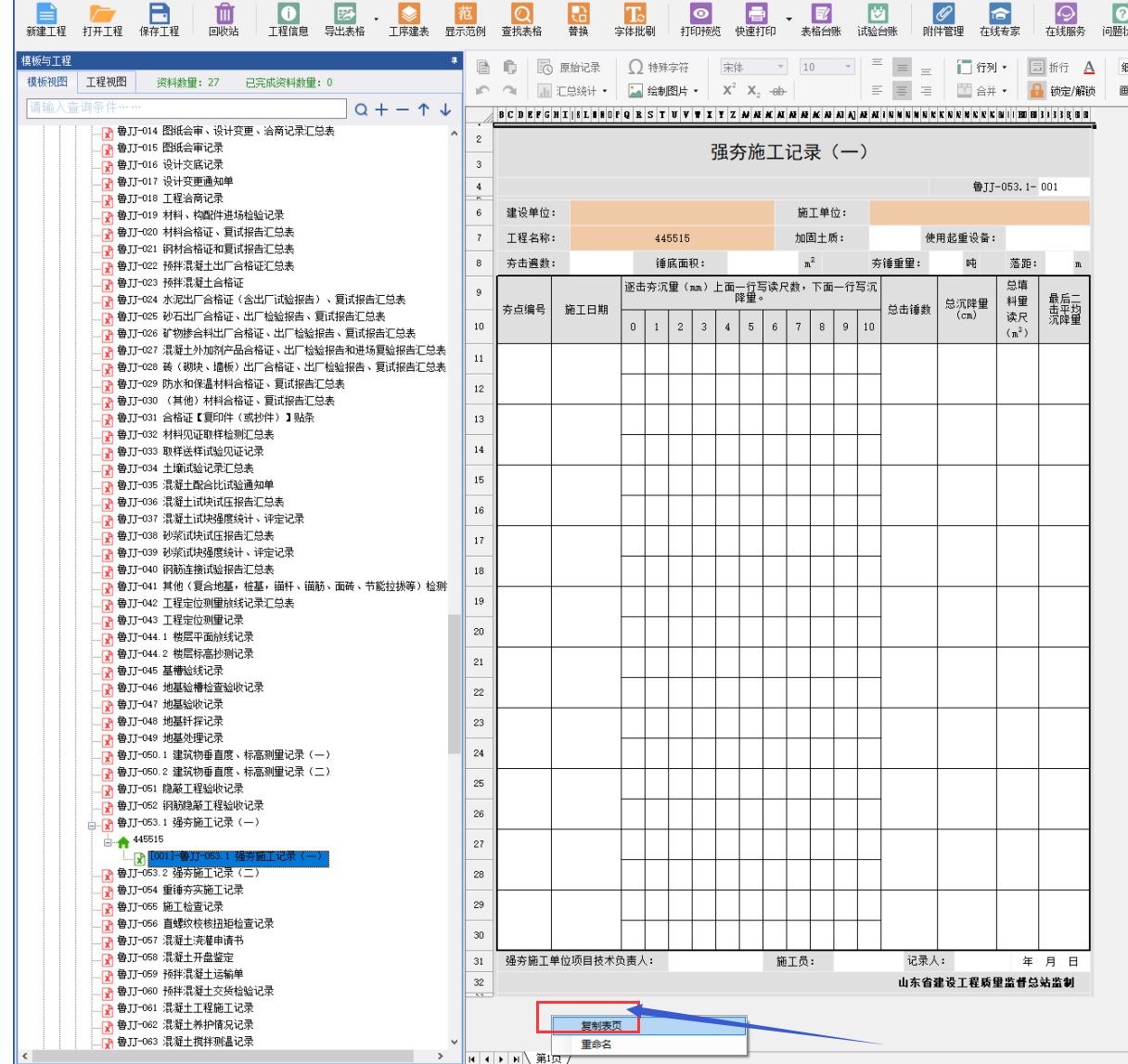Open 打印预览 print preview

click(x=700, y=19)
